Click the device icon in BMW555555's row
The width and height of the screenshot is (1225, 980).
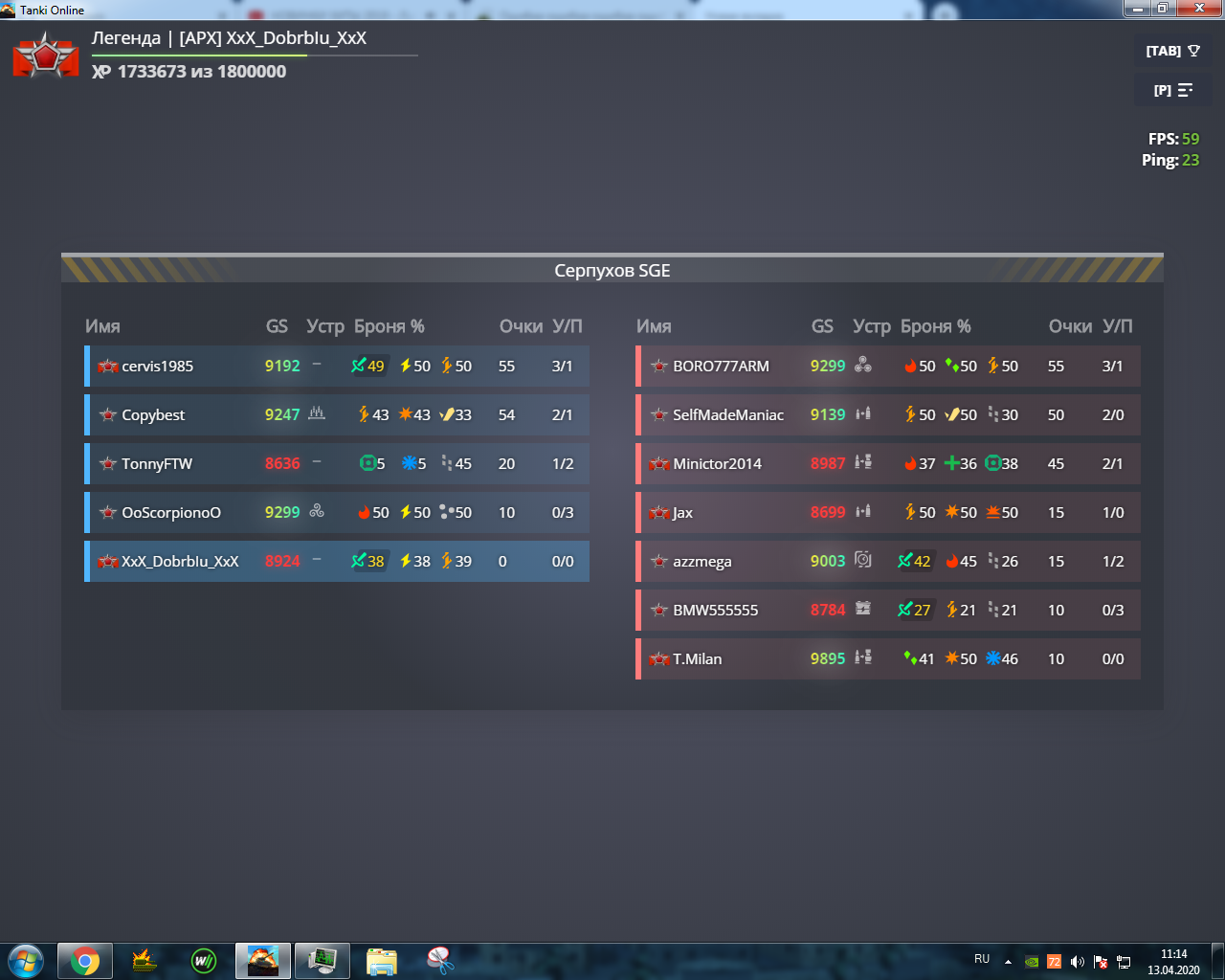863,609
